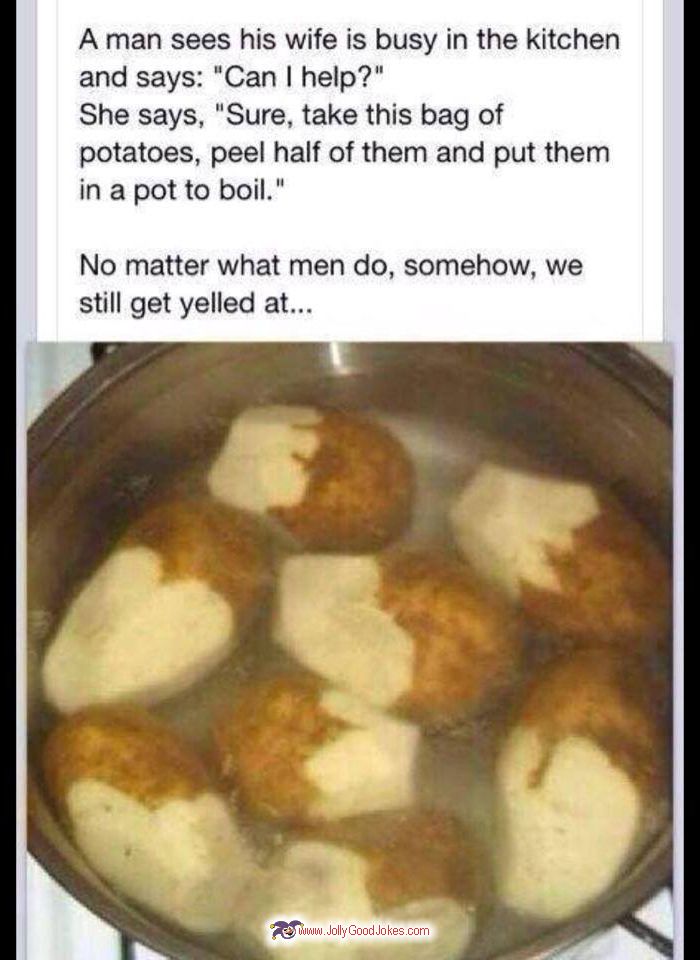700x960 pixels.
Task: Open the www.JollyGoodJokes.com watermark link
Action: coord(363,931)
